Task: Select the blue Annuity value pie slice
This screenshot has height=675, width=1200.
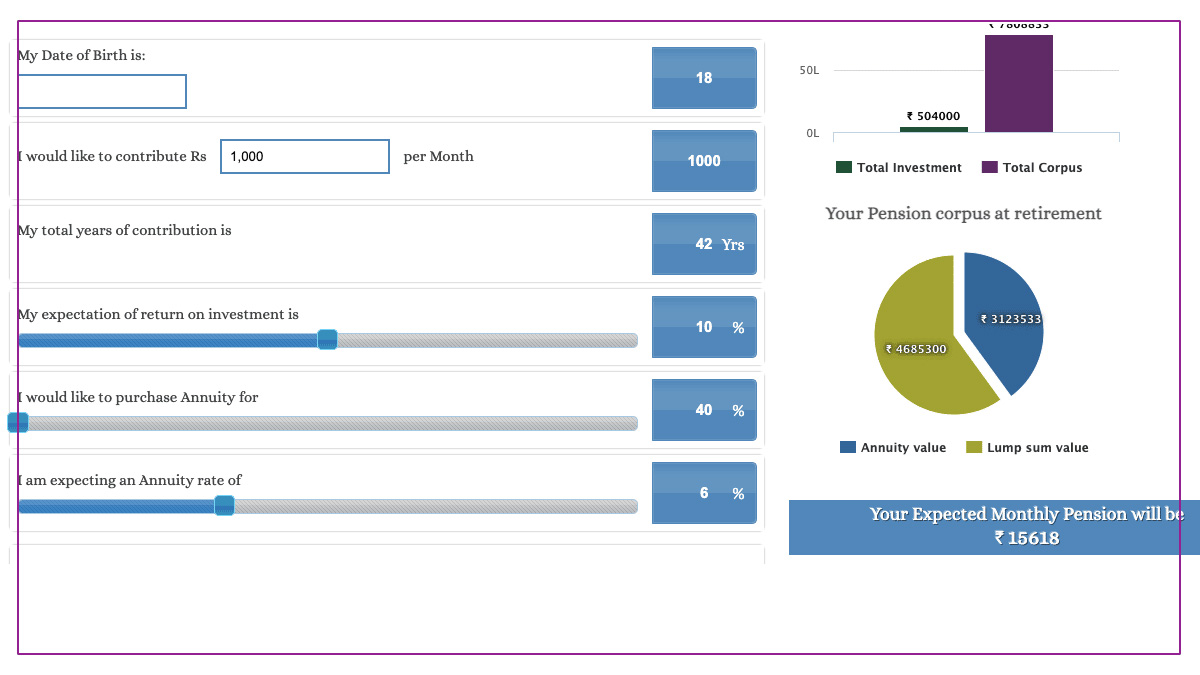Action: click(x=1005, y=320)
